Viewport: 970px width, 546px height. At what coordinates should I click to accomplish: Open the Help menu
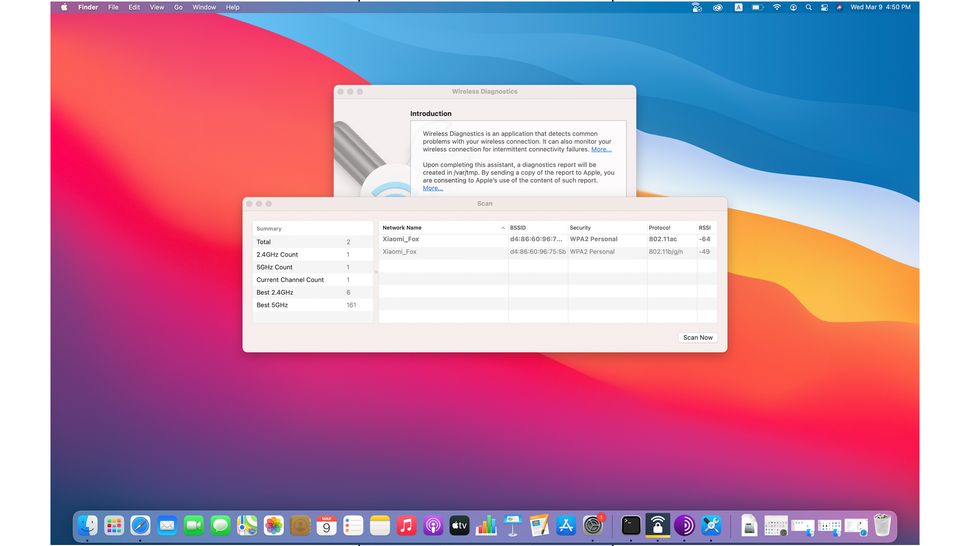tap(233, 7)
